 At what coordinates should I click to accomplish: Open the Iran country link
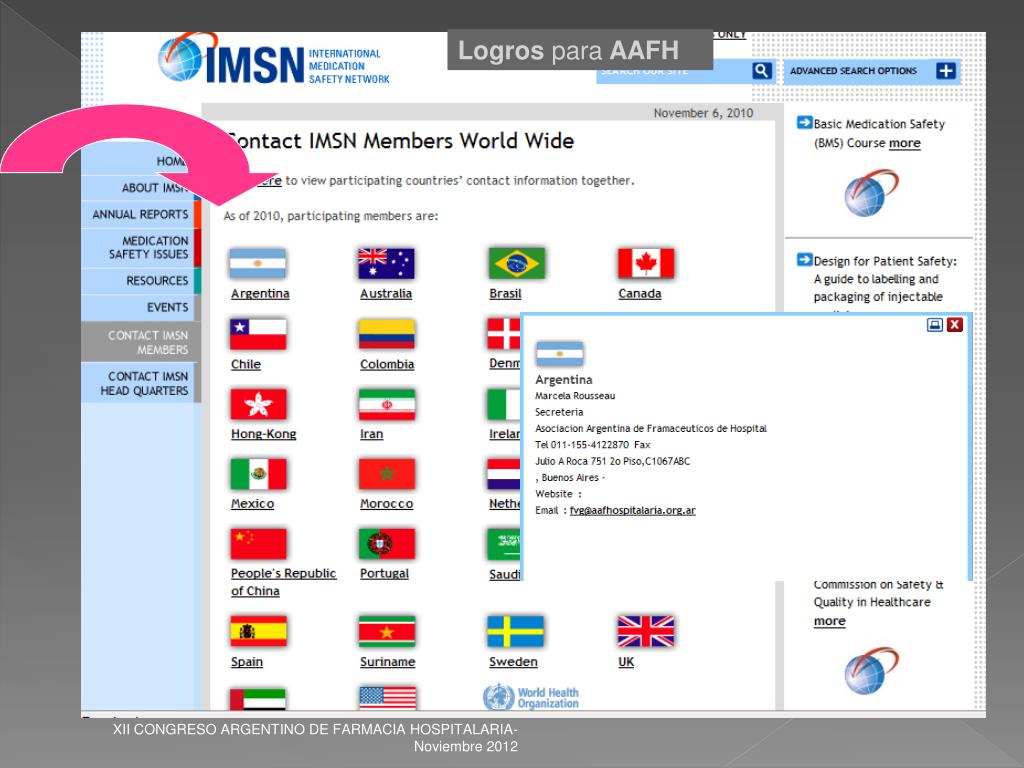pos(372,434)
